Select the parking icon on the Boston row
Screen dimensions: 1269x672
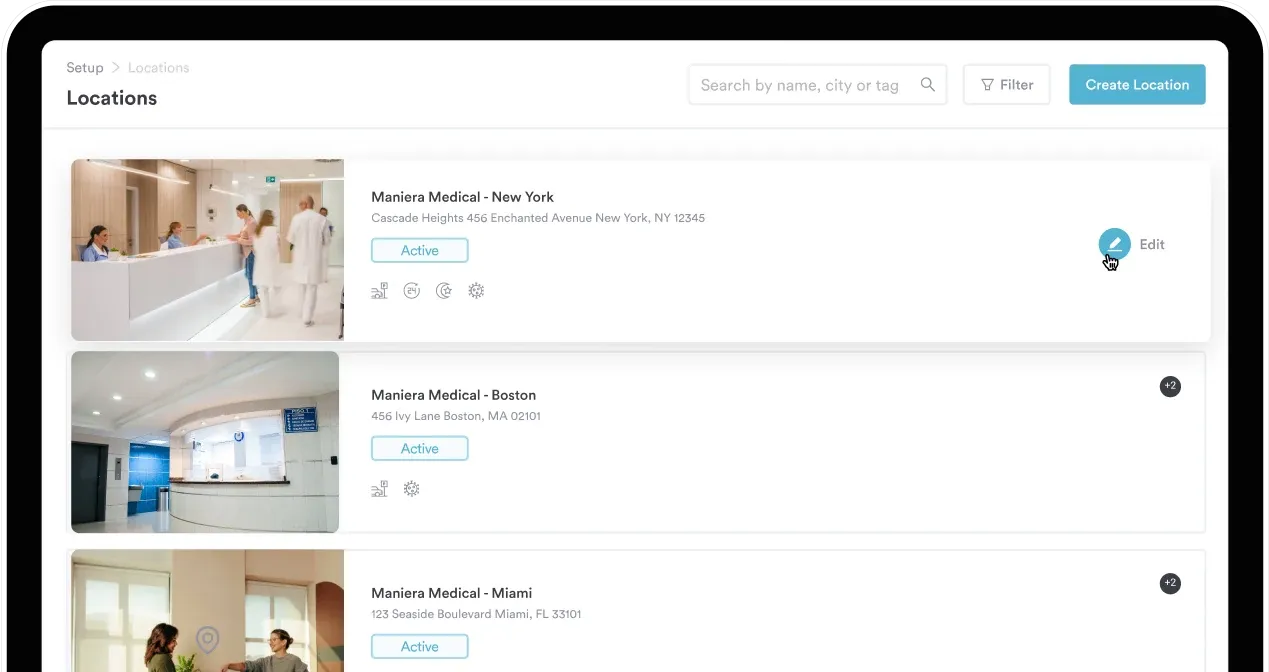pos(380,488)
